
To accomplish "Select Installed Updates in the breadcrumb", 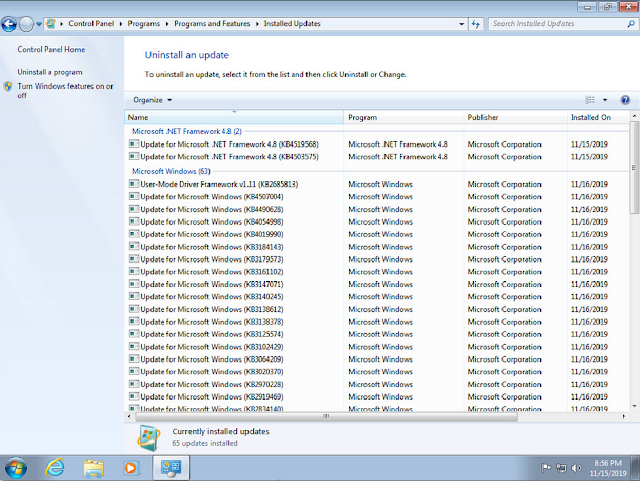I will point(292,24).
